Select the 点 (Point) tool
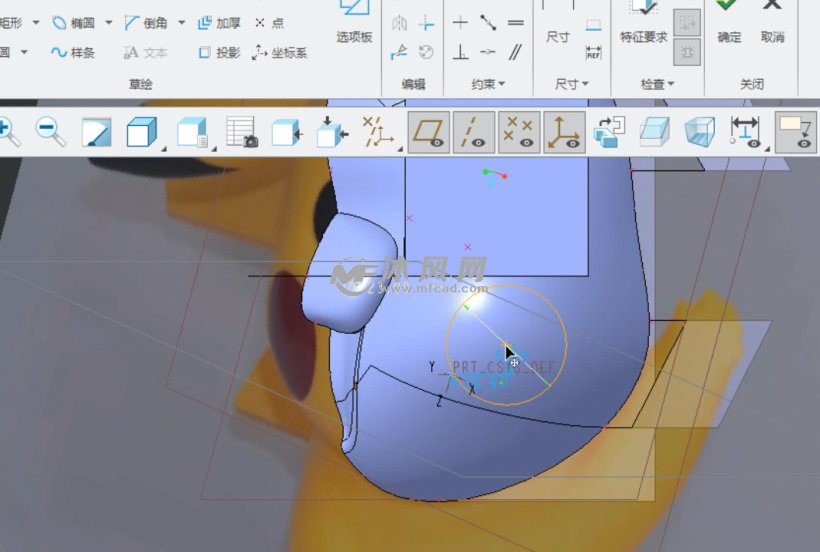820x552 pixels. [270, 23]
